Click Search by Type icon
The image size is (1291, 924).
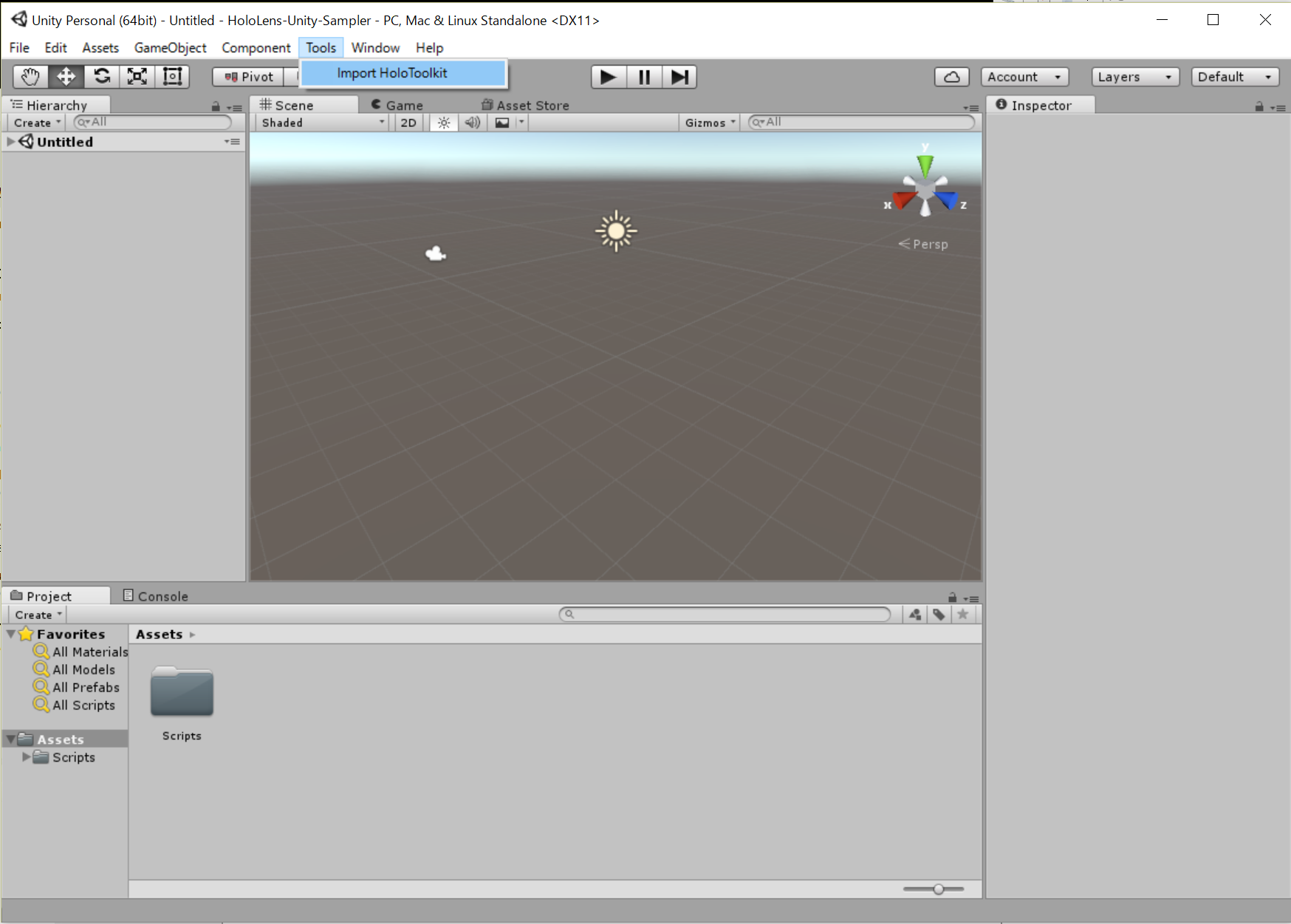coord(915,614)
